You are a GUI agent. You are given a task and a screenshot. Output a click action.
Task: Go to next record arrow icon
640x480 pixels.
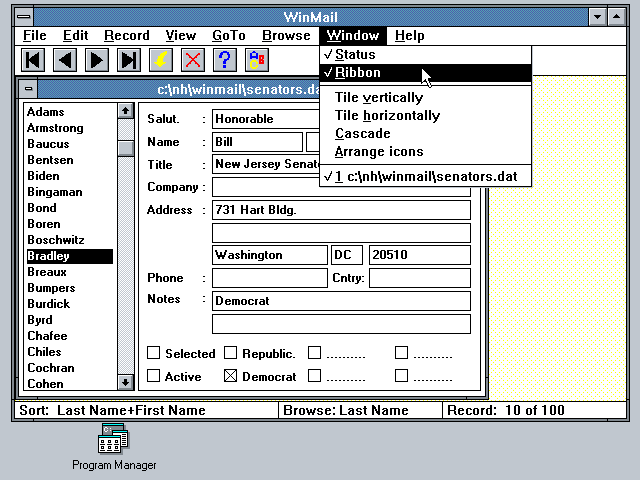97,60
